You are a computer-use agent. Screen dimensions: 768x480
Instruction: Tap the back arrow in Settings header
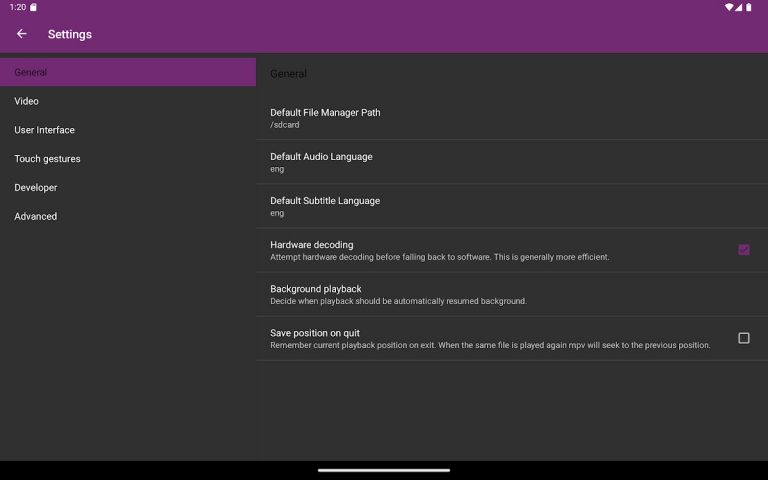(x=22, y=34)
